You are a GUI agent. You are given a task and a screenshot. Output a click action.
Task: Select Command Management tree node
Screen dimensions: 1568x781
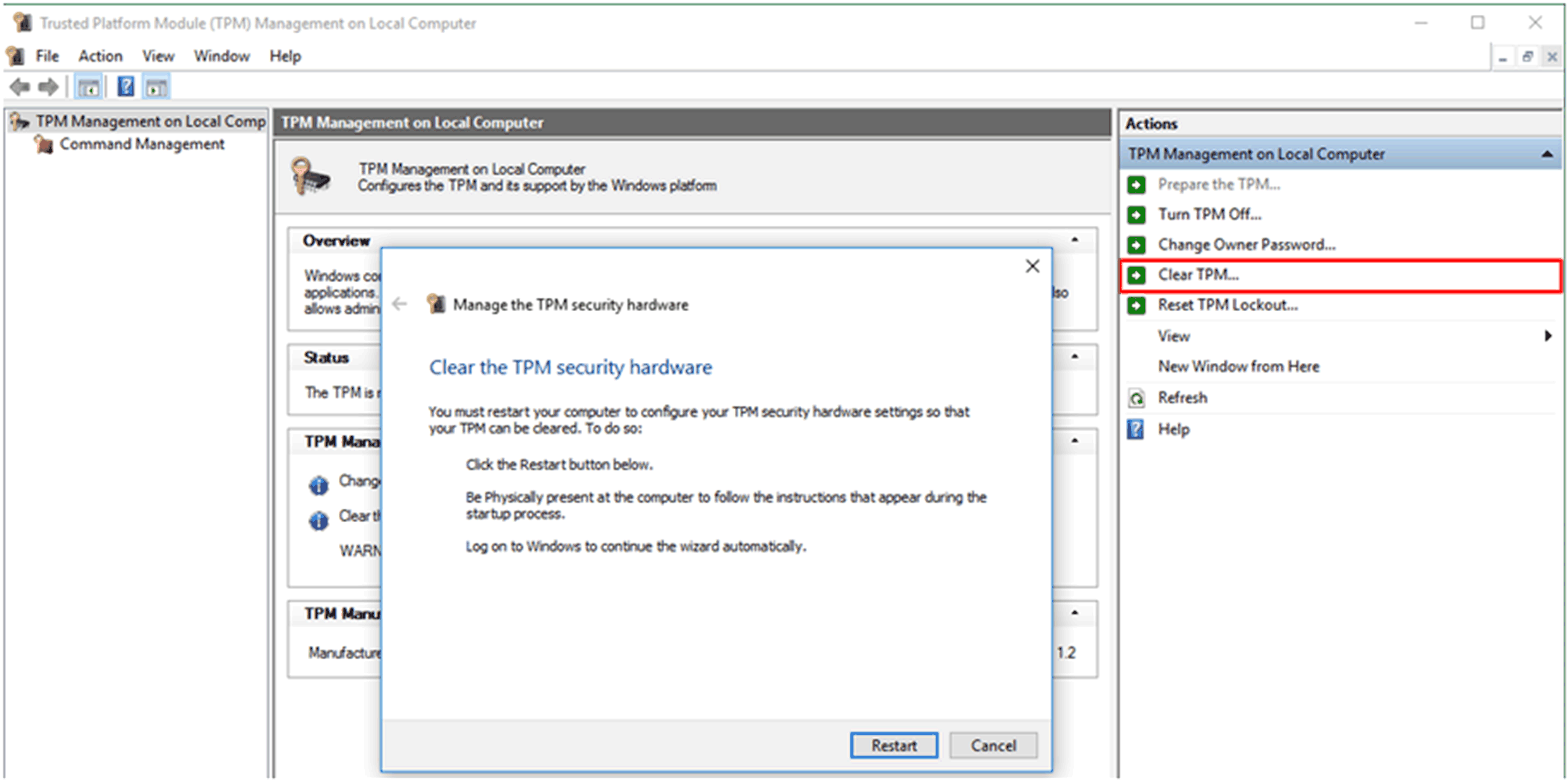pyautogui.click(x=141, y=144)
